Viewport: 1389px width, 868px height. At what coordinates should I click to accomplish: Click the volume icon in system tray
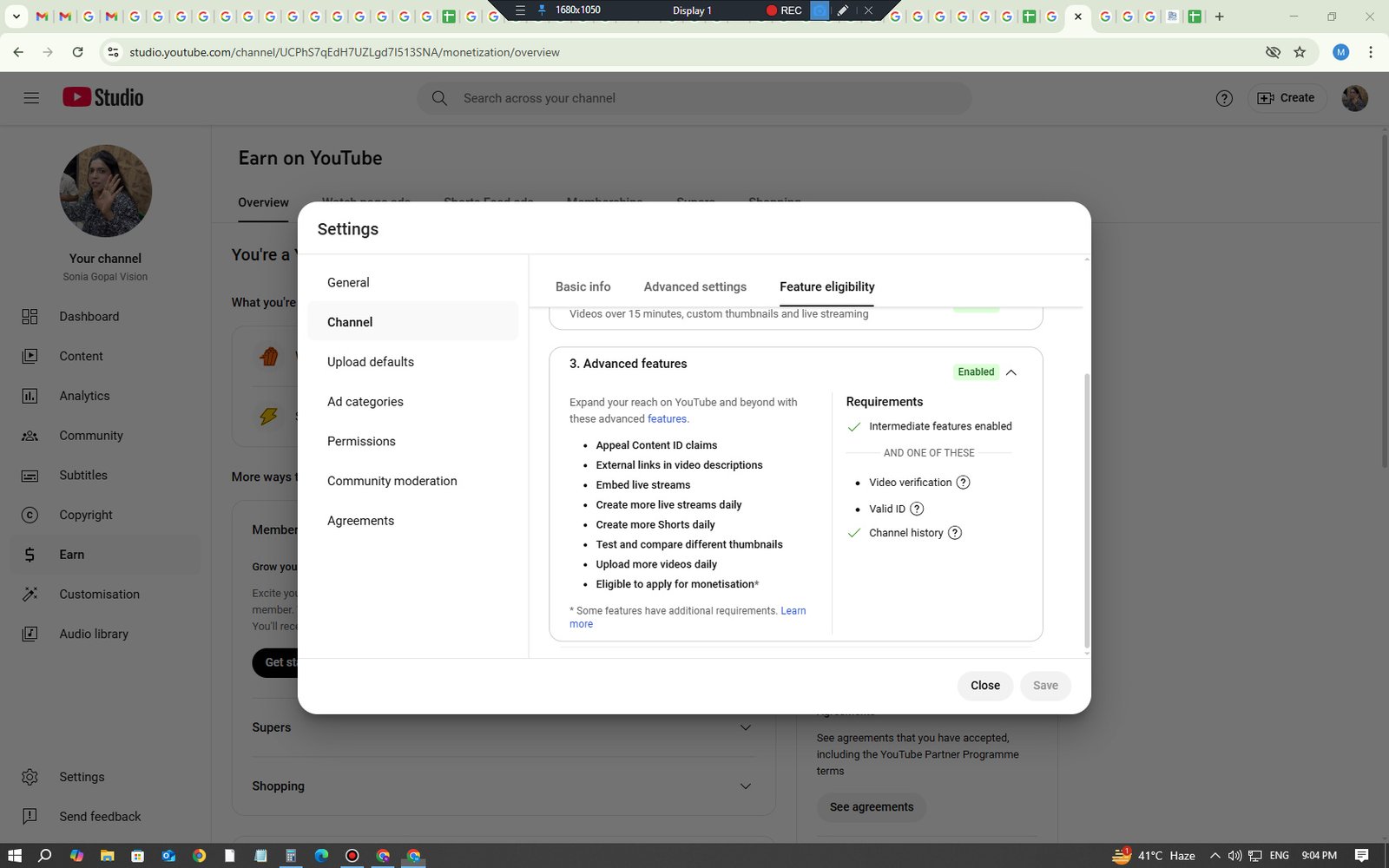1234,856
